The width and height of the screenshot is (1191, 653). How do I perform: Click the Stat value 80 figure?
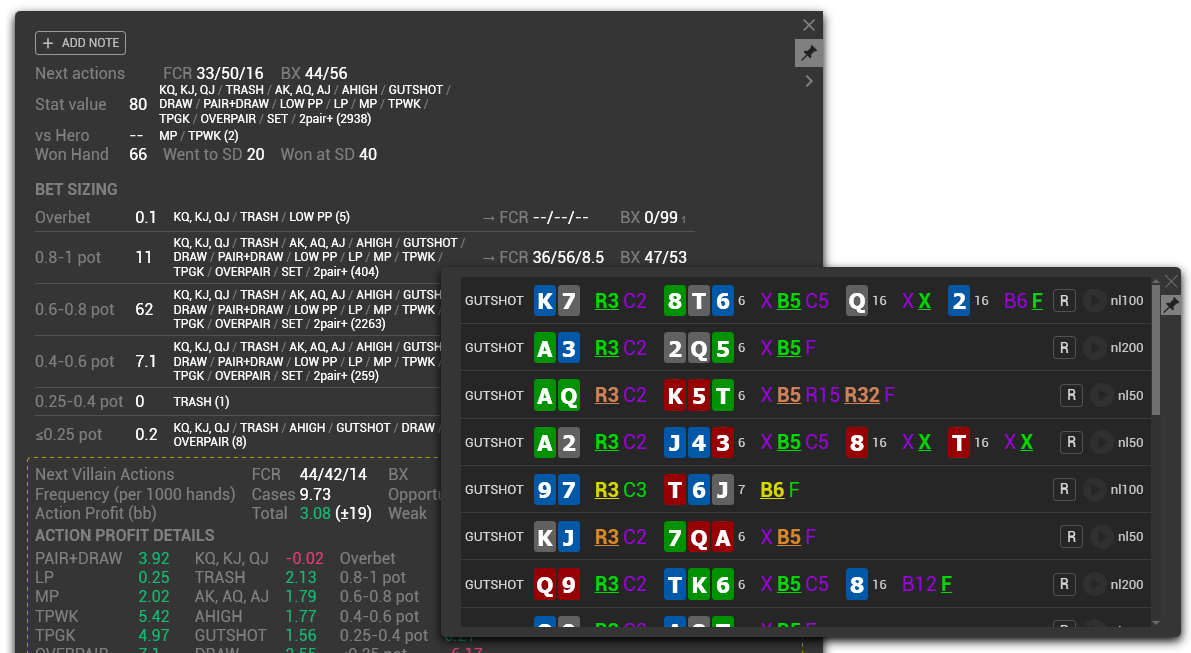(x=138, y=104)
